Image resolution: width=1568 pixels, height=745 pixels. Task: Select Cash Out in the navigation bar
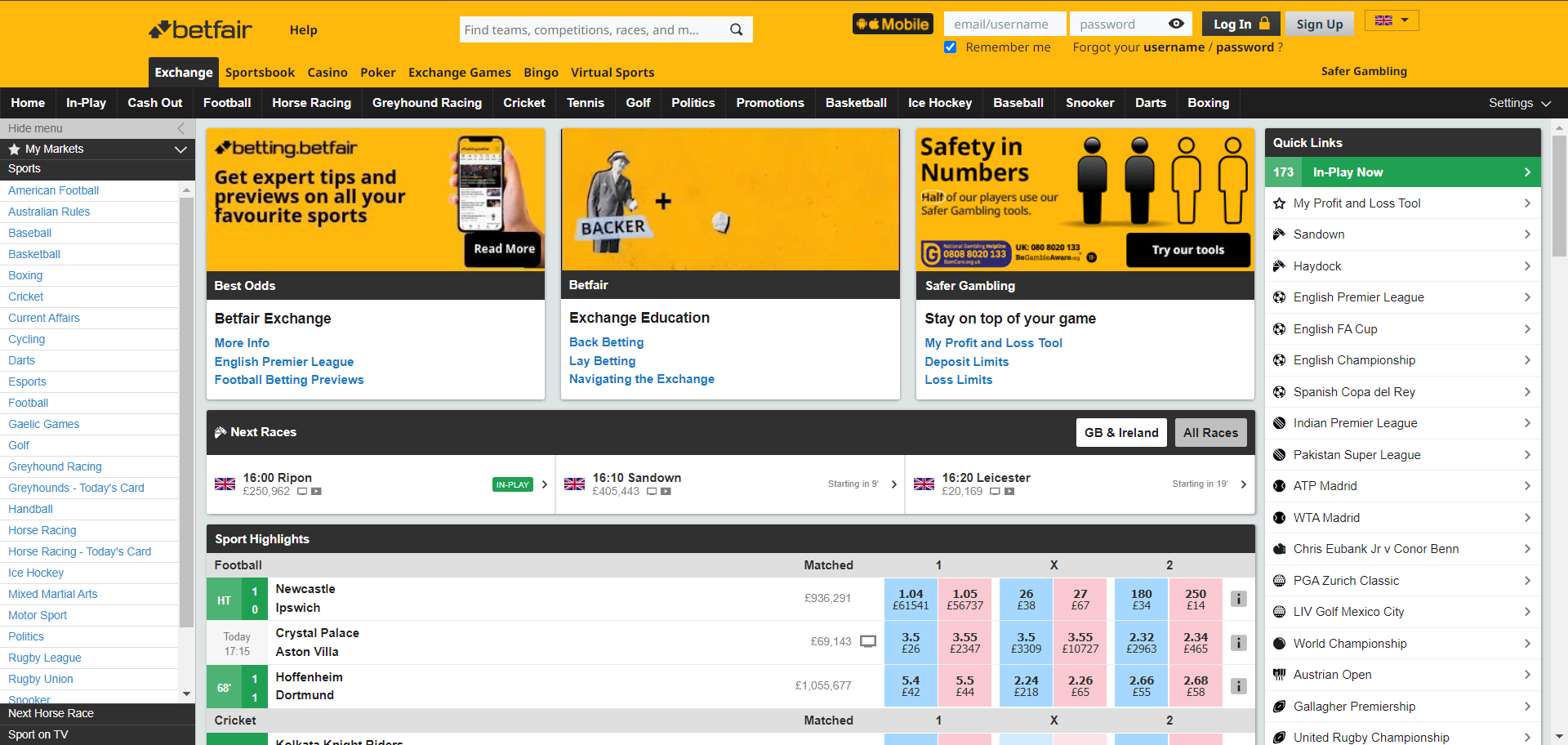[155, 103]
